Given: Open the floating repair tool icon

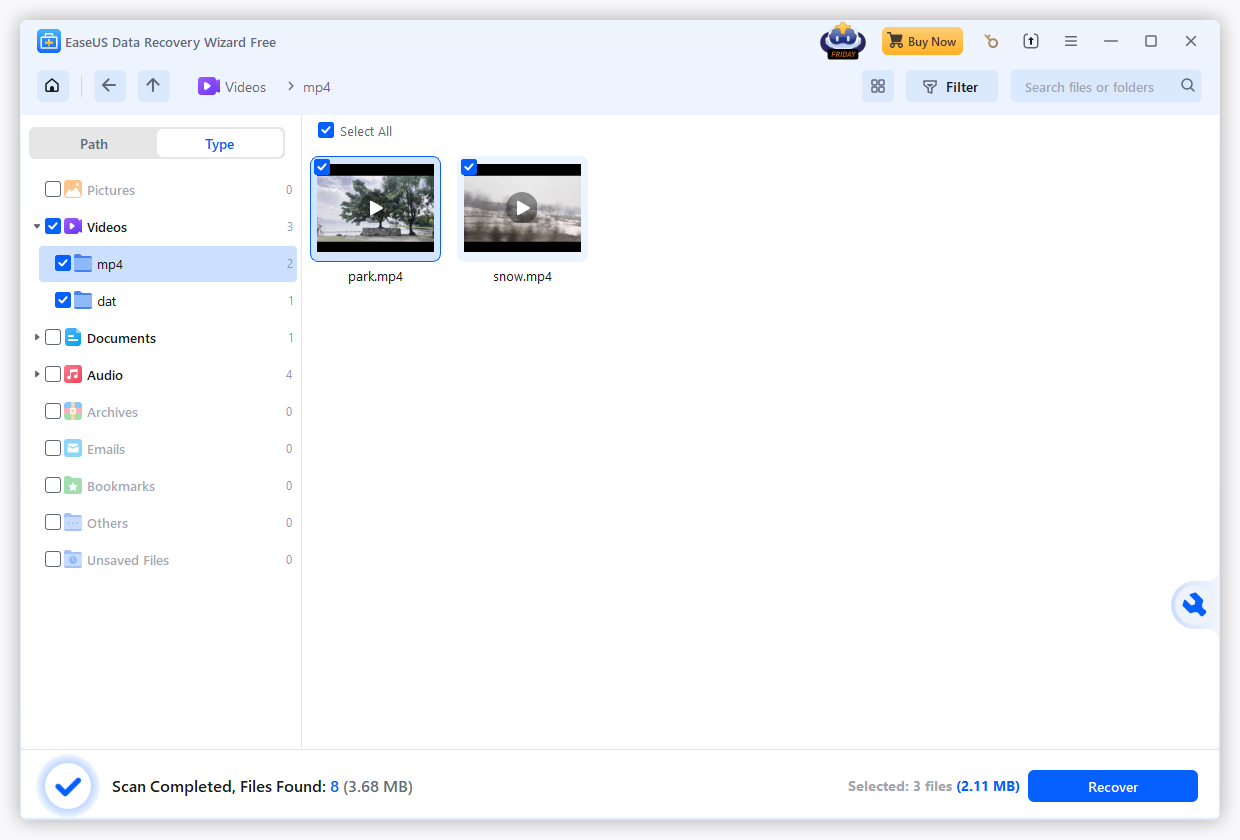Looking at the screenshot, I should [1196, 604].
